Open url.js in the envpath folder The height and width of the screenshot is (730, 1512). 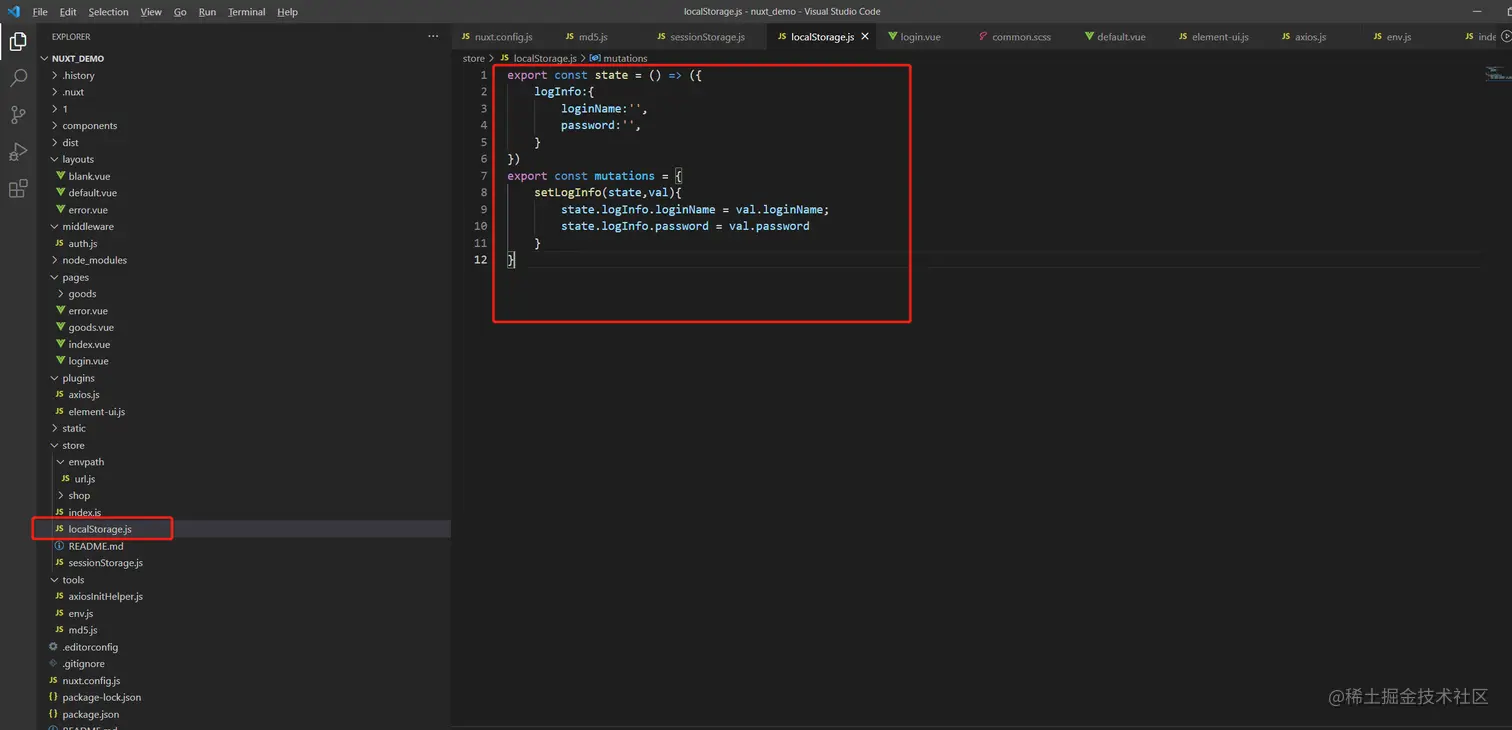(x=84, y=479)
